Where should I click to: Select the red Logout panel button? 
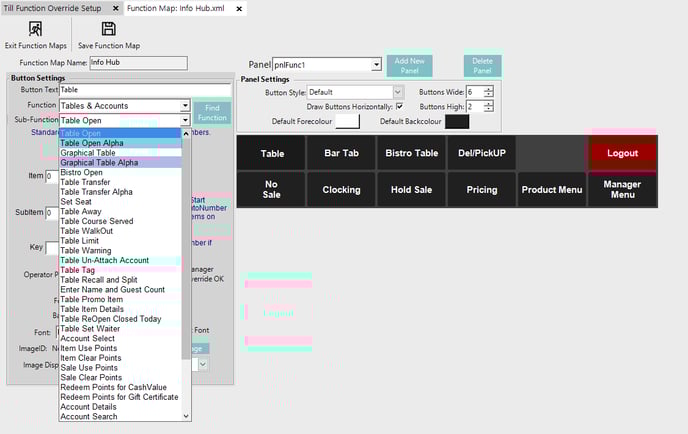pos(622,153)
